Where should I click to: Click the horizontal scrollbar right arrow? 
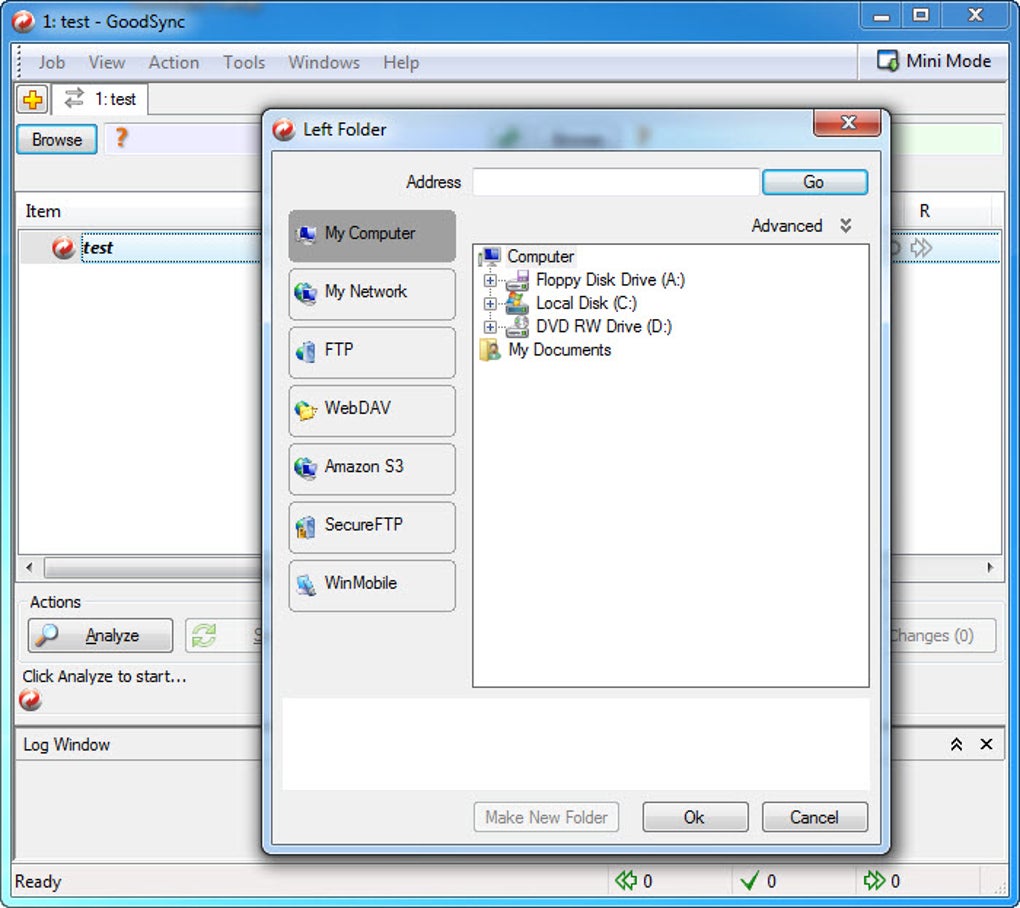[x=989, y=567]
